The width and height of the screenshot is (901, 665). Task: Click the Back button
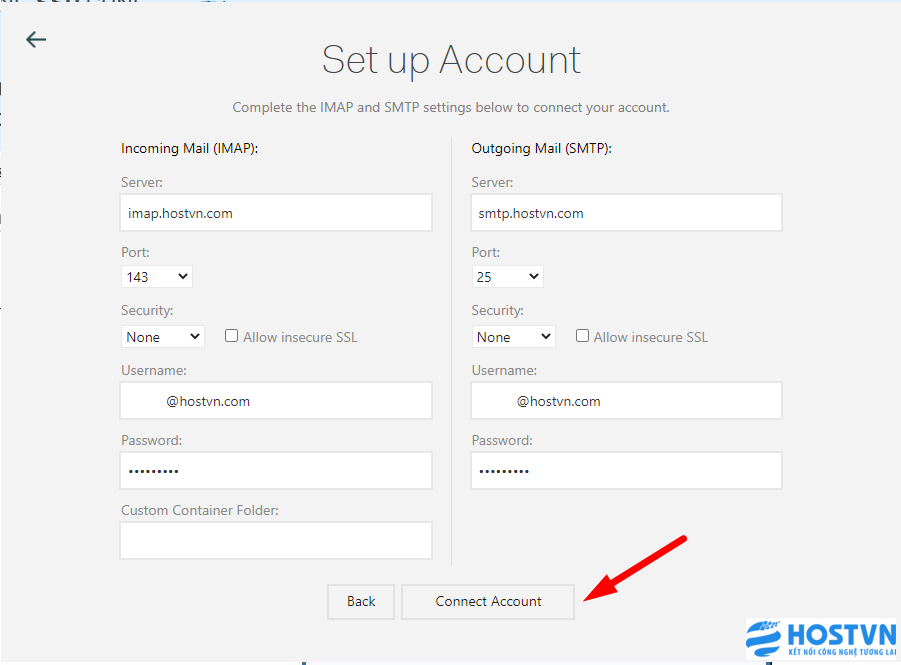click(x=361, y=602)
